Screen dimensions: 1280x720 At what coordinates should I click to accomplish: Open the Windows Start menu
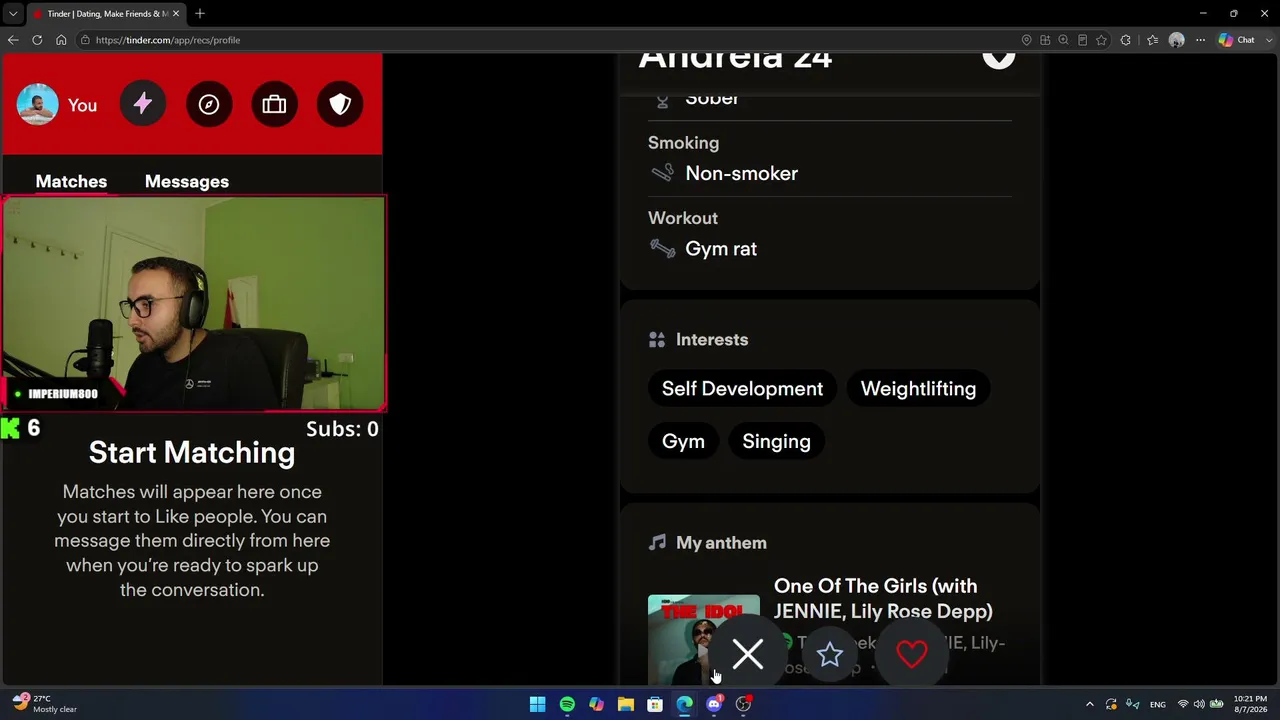tap(538, 704)
